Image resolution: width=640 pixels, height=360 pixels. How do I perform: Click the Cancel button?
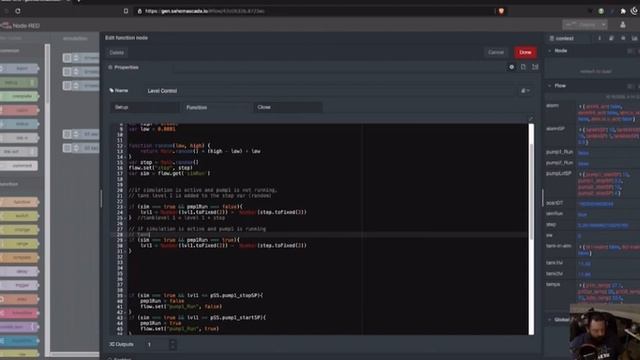(496, 52)
